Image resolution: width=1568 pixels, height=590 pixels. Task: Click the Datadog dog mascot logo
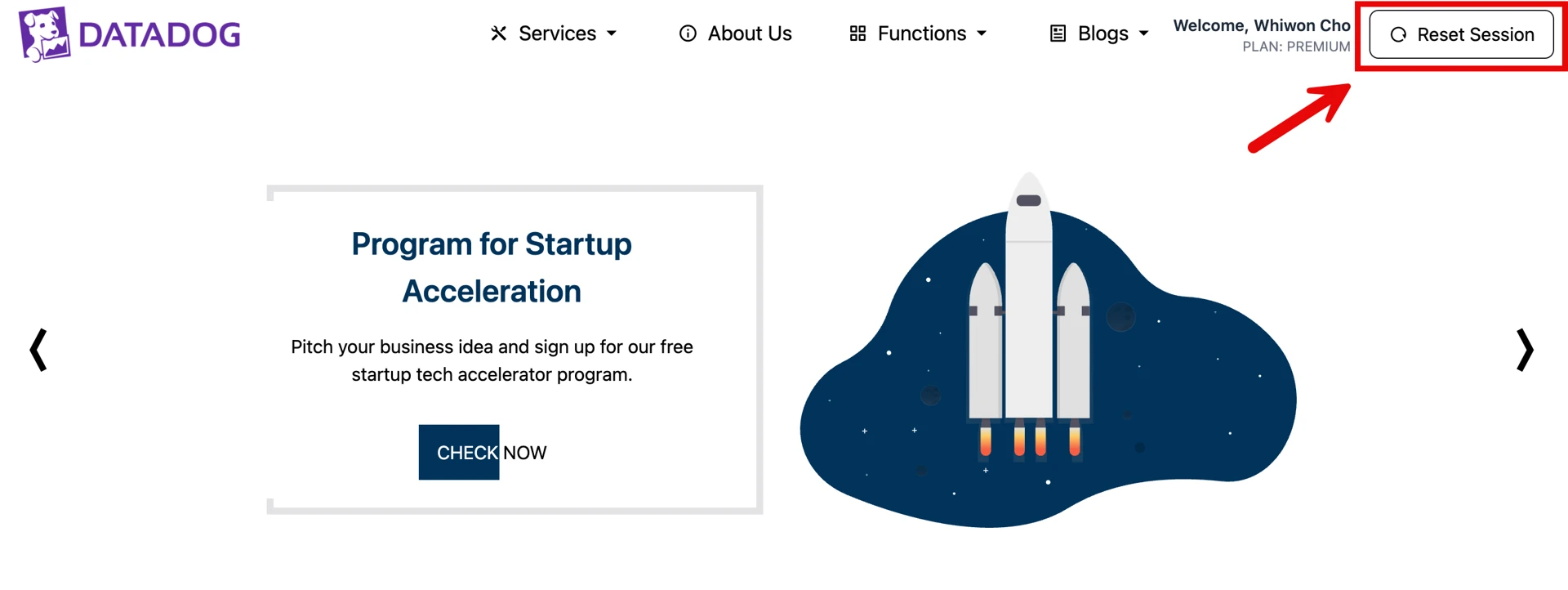click(44, 34)
